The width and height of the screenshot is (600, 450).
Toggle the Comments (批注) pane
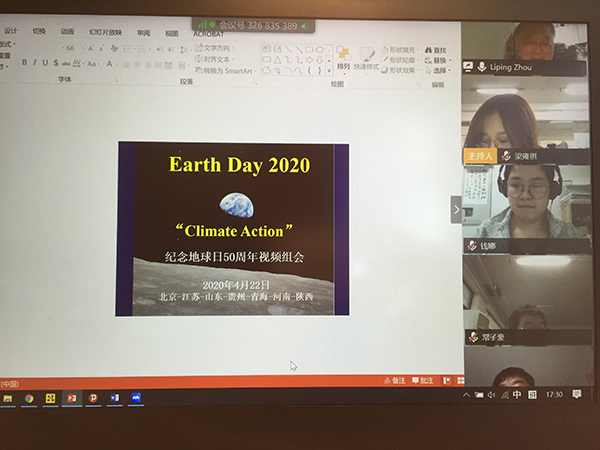[422, 380]
